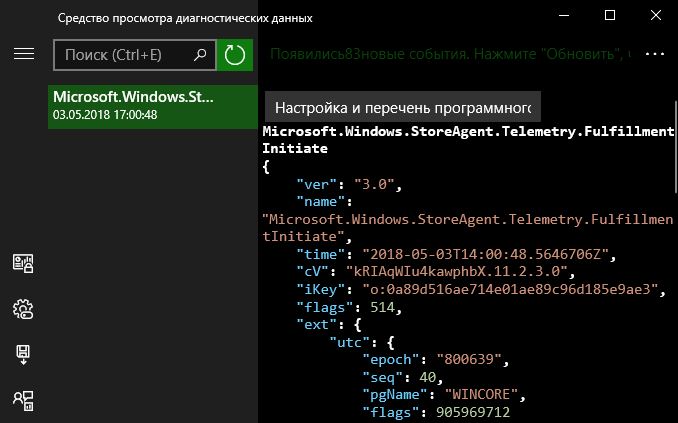678x423 pixels.
Task: Click the "cV" value kRIAqWIu4kawphbX.11.2.3.0
Action: pos(456,272)
